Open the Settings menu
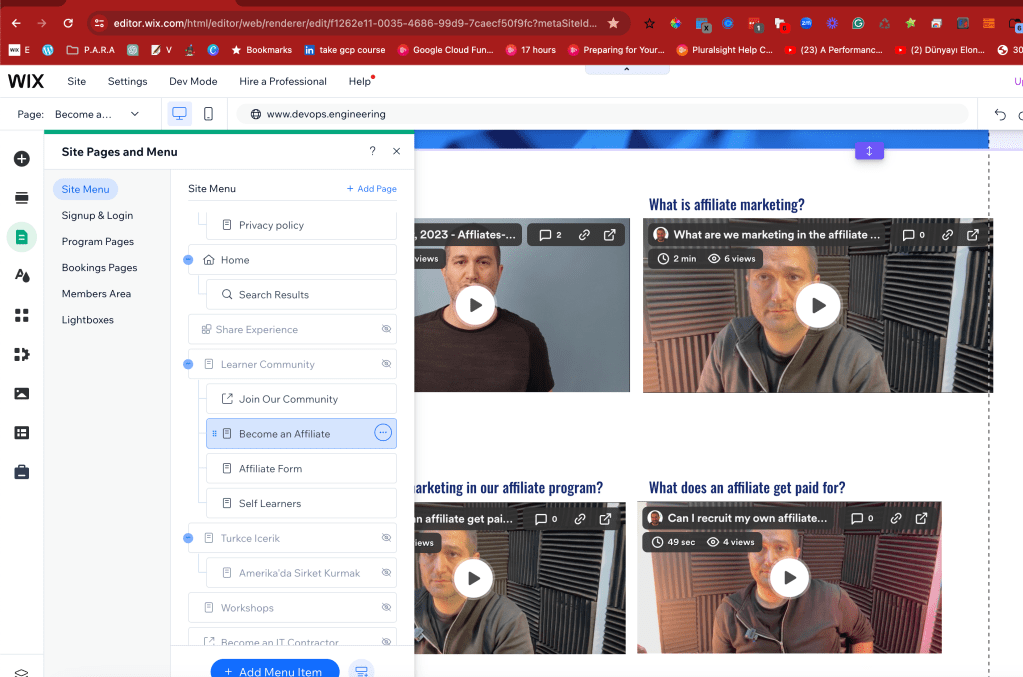This screenshot has width=1023, height=677. pyautogui.click(x=127, y=82)
